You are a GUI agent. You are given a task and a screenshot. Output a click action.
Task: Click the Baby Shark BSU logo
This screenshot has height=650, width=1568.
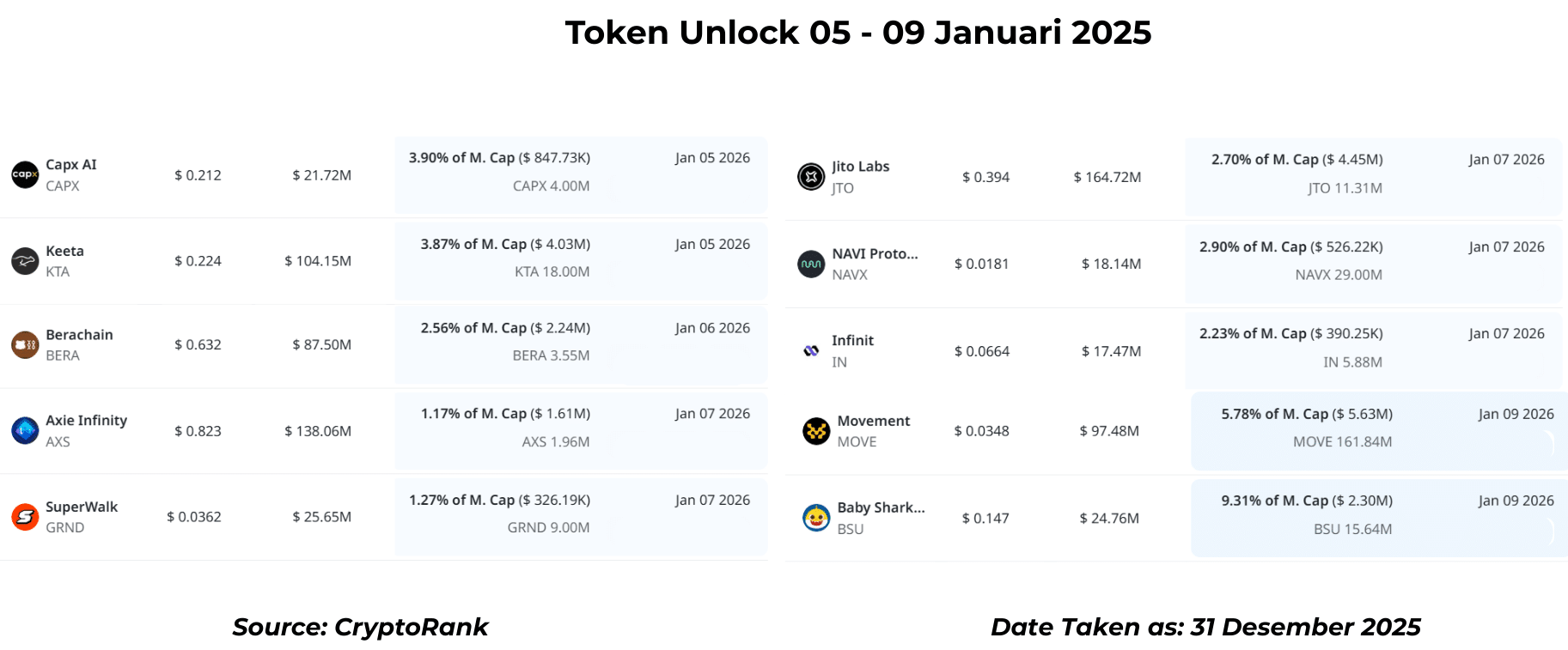pyautogui.click(x=816, y=518)
